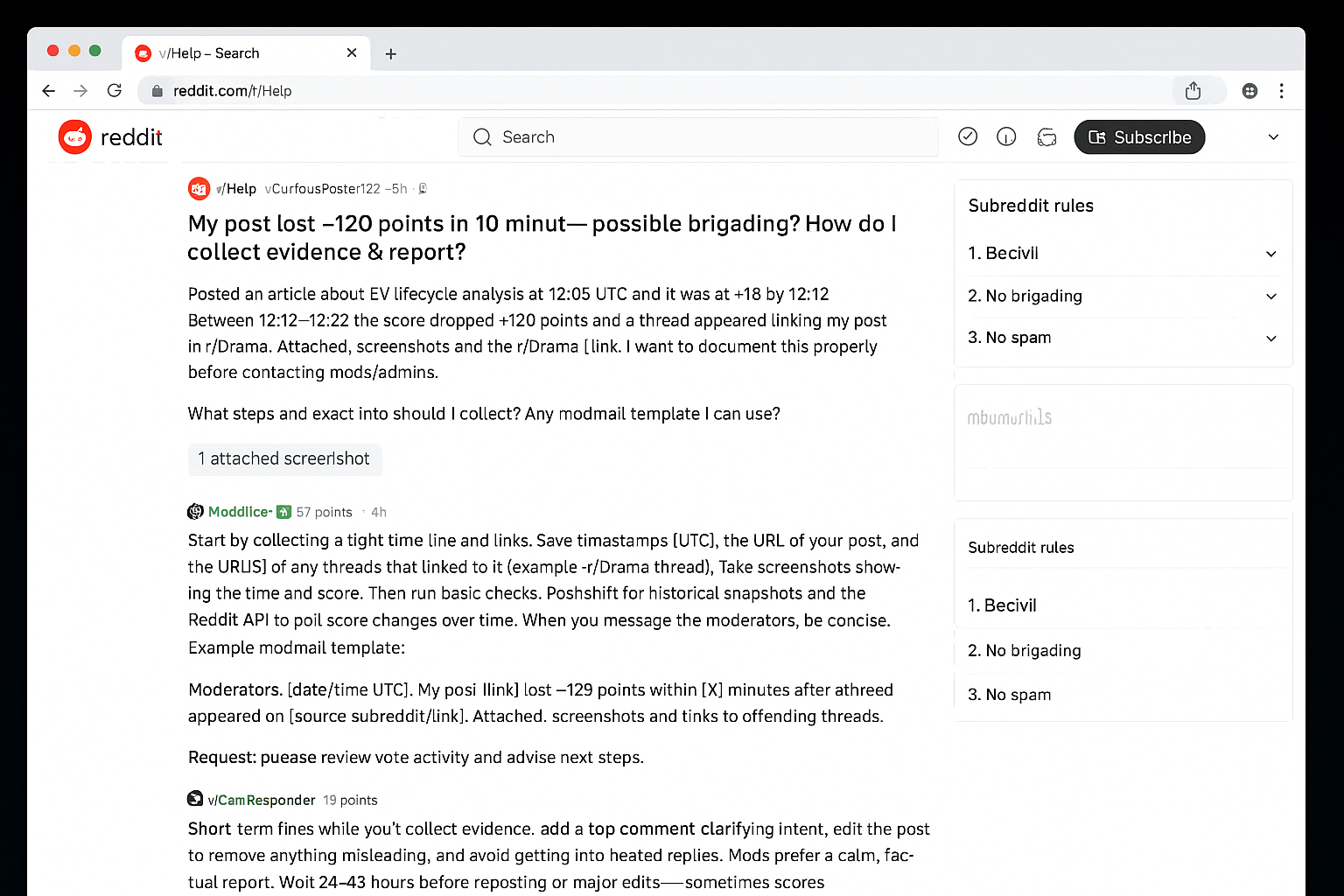Click the '4h' comment timestamp
1344x896 pixels.
point(379,512)
